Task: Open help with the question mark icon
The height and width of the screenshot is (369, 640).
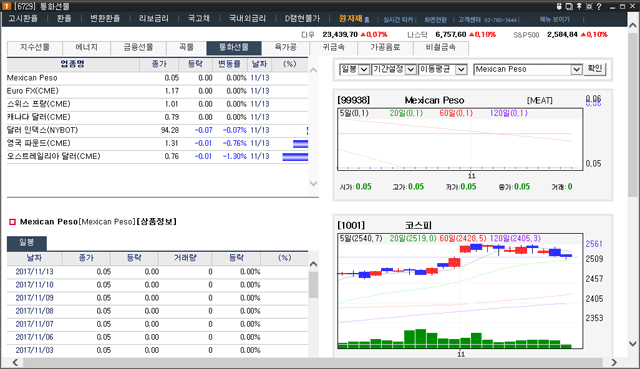Action: [599, 6]
